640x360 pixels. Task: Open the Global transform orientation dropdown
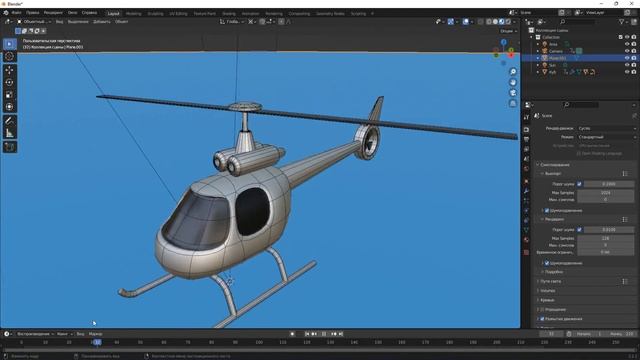pyautogui.click(x=231, y=22)
